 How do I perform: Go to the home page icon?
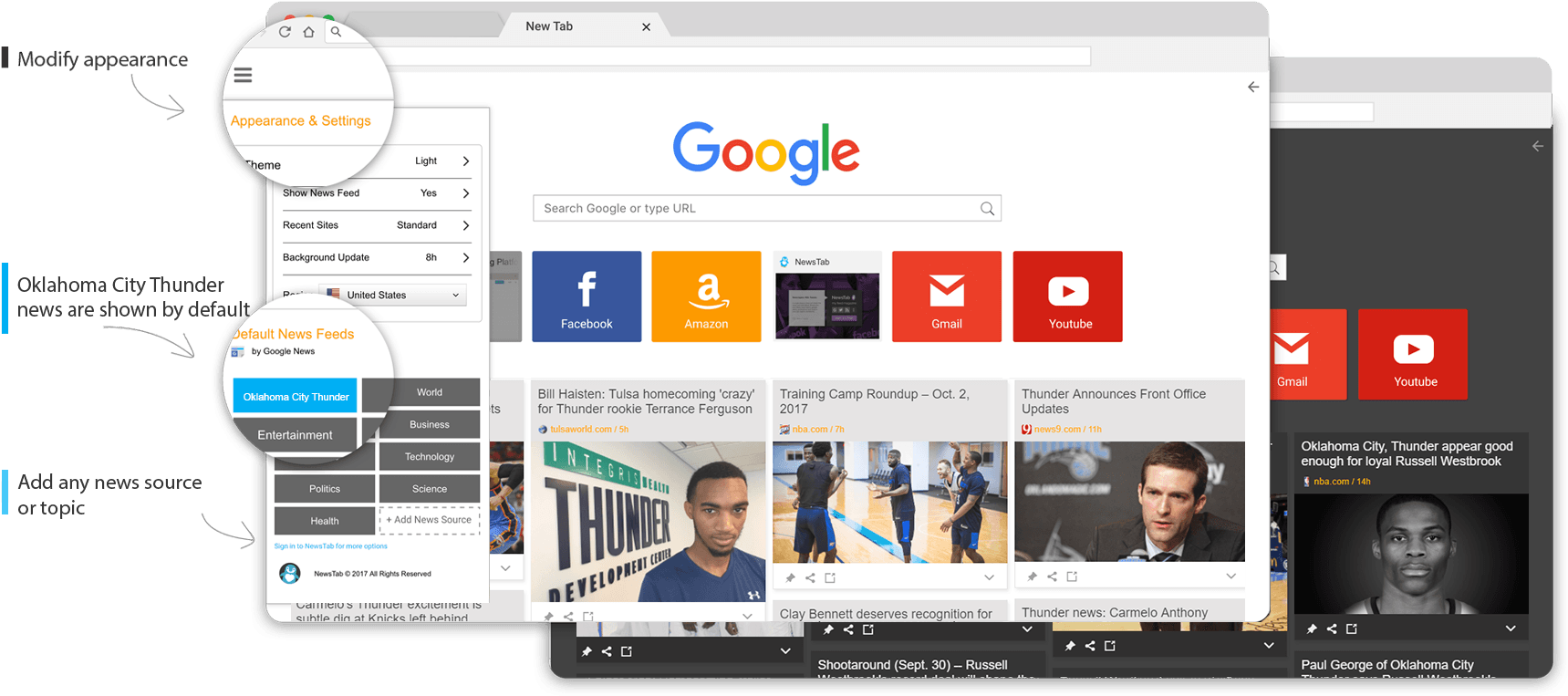309,32
